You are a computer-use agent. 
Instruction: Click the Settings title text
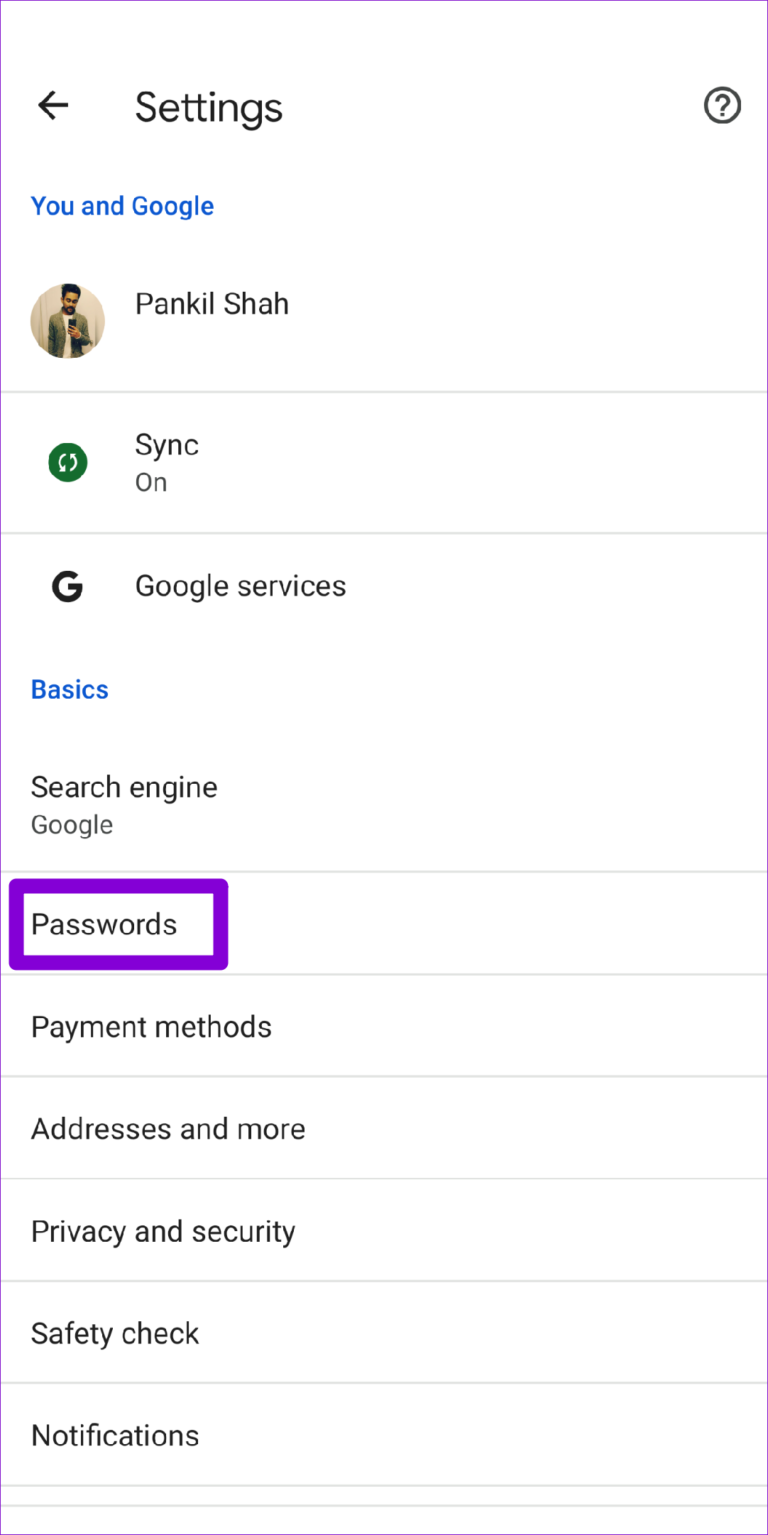coord(208,107)
